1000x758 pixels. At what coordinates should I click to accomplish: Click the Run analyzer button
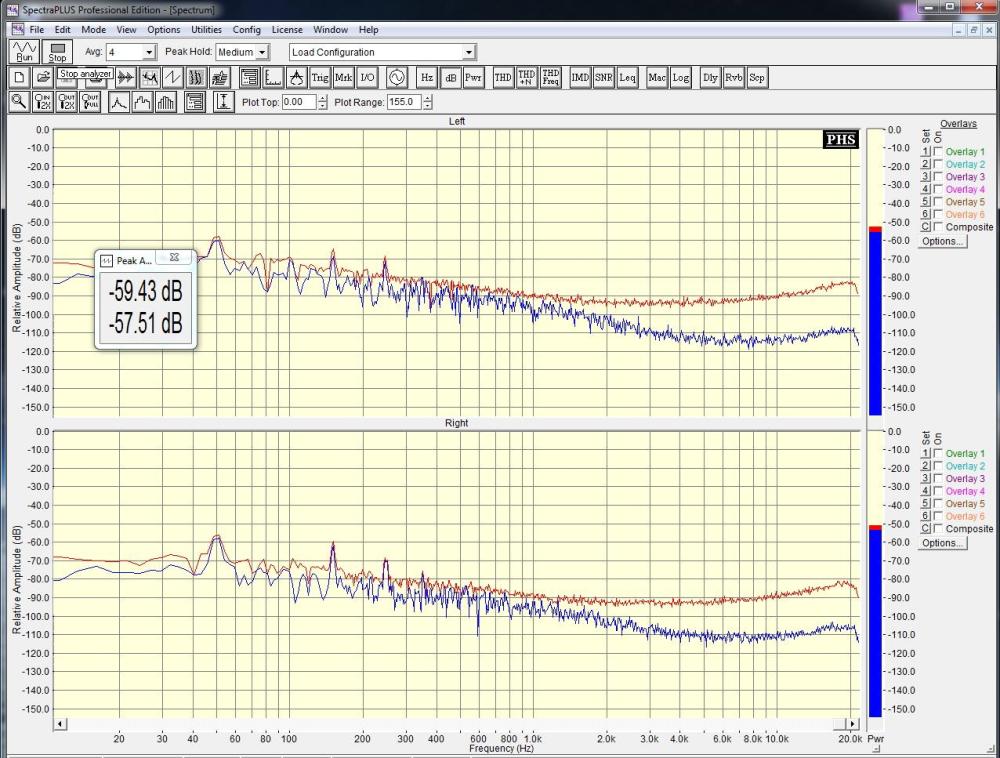click(24, 52)
